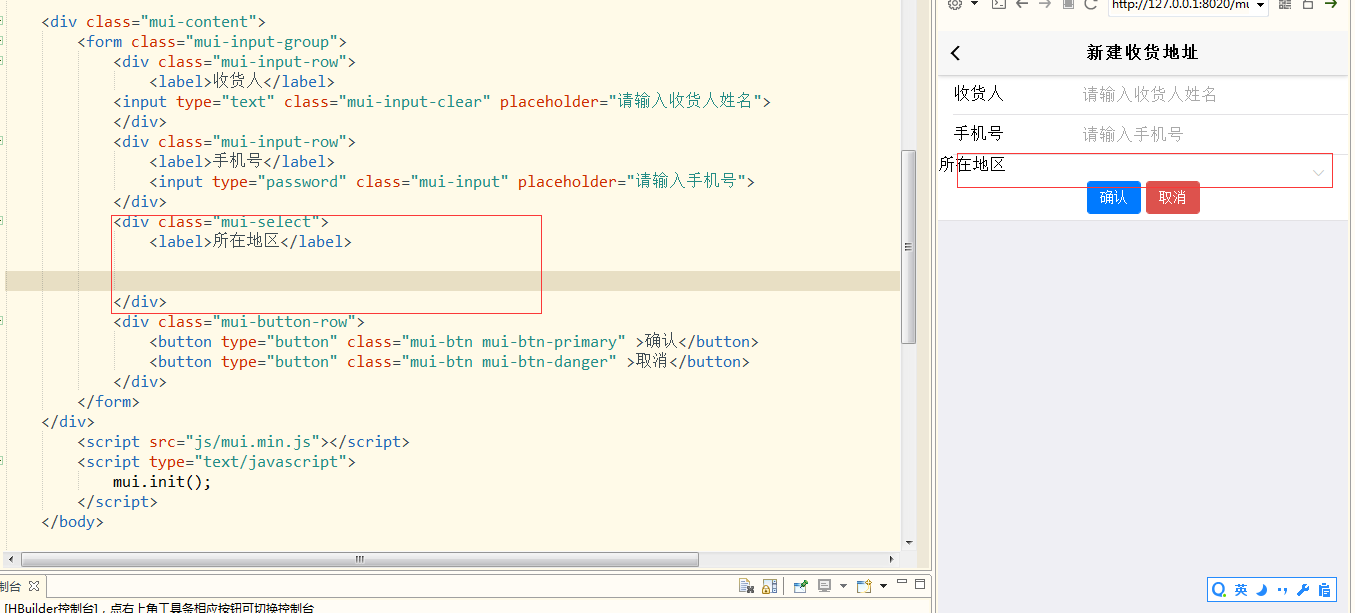The image size is (1355, 613).
Task: Collapse the text/javascript script fold marker
Action: pyautogui.click(x=3, y=460)
